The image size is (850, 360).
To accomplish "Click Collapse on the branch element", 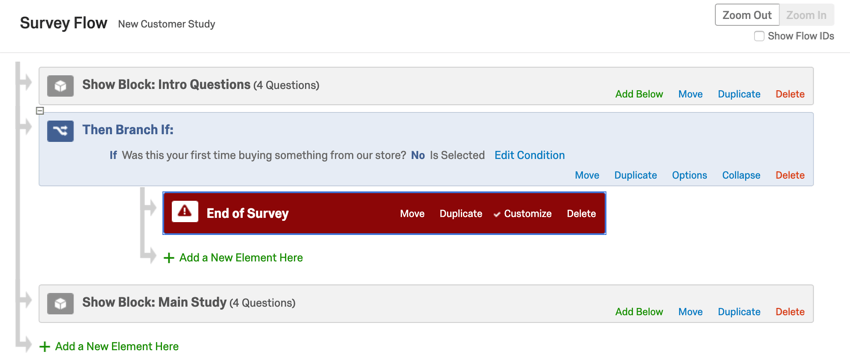I will 741,175.
